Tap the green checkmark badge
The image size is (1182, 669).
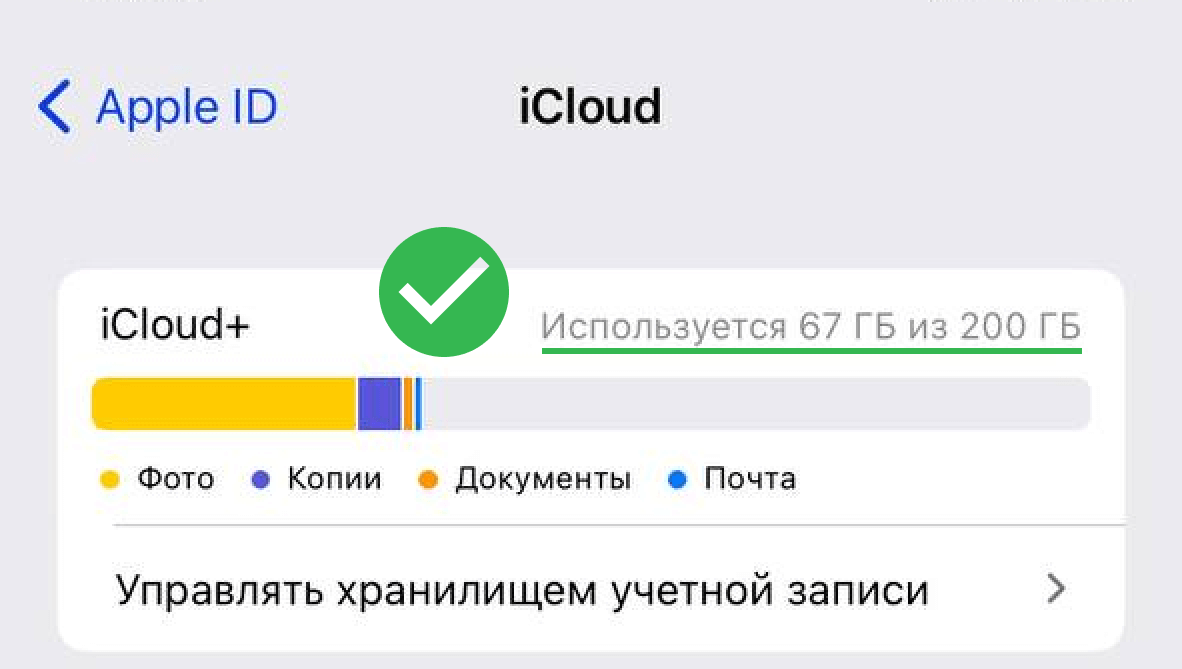tap(446, 291)
